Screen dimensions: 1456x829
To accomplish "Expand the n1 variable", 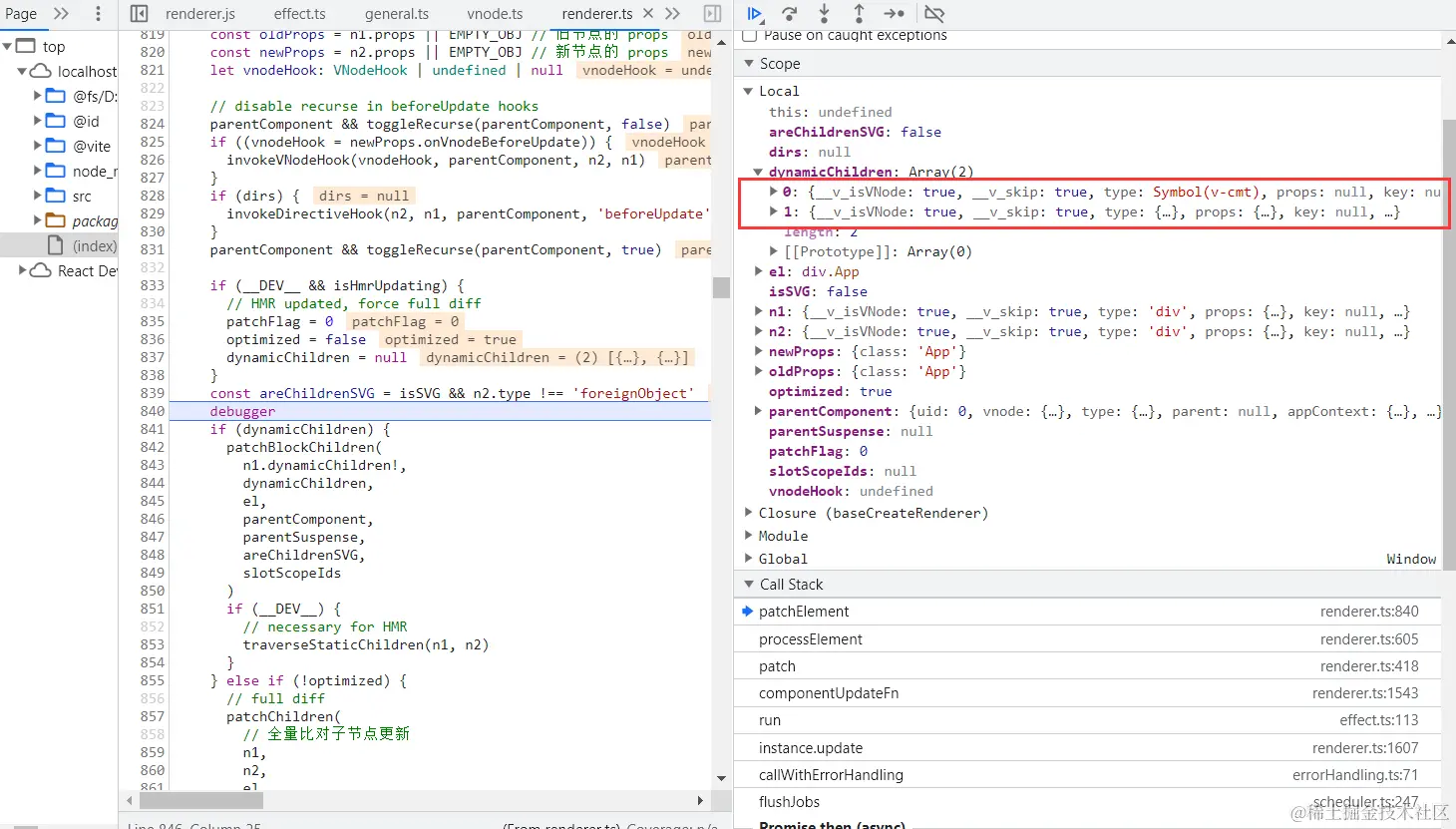I will click(x=759, y=311).
